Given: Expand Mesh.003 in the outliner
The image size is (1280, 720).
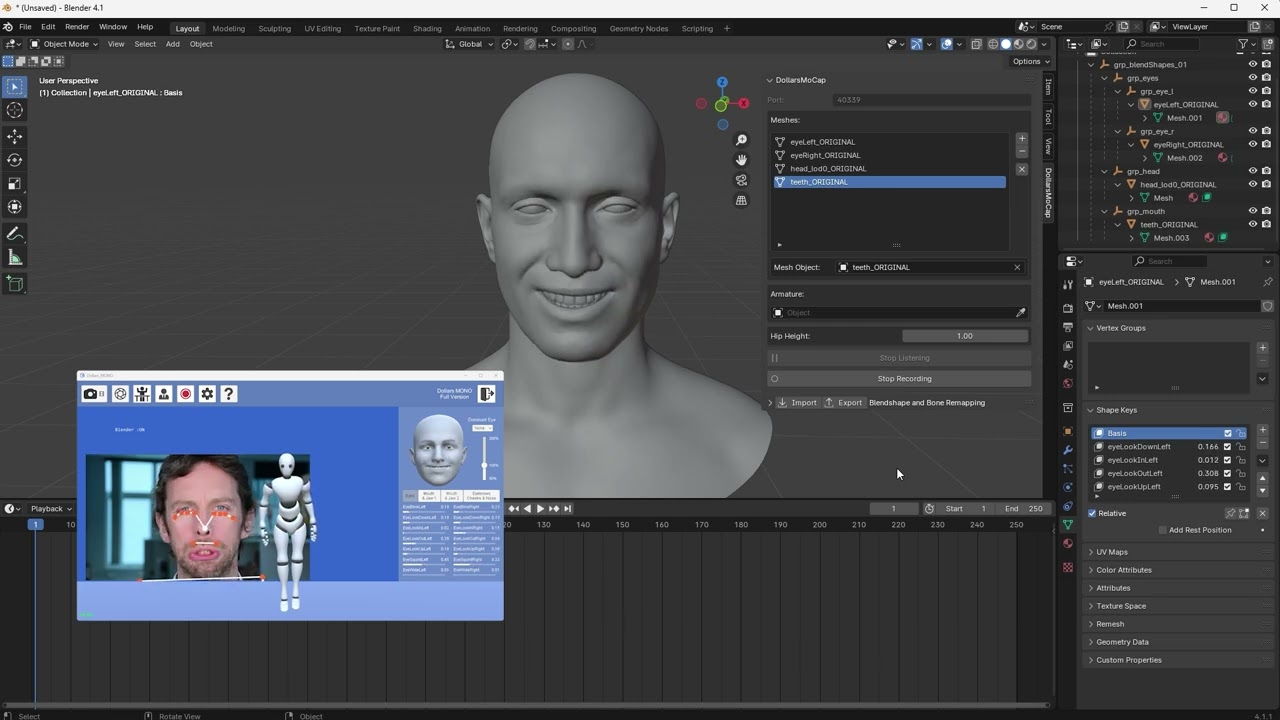Looking at the screenshot, I should pyautogui.click(x=1132, y=238).
